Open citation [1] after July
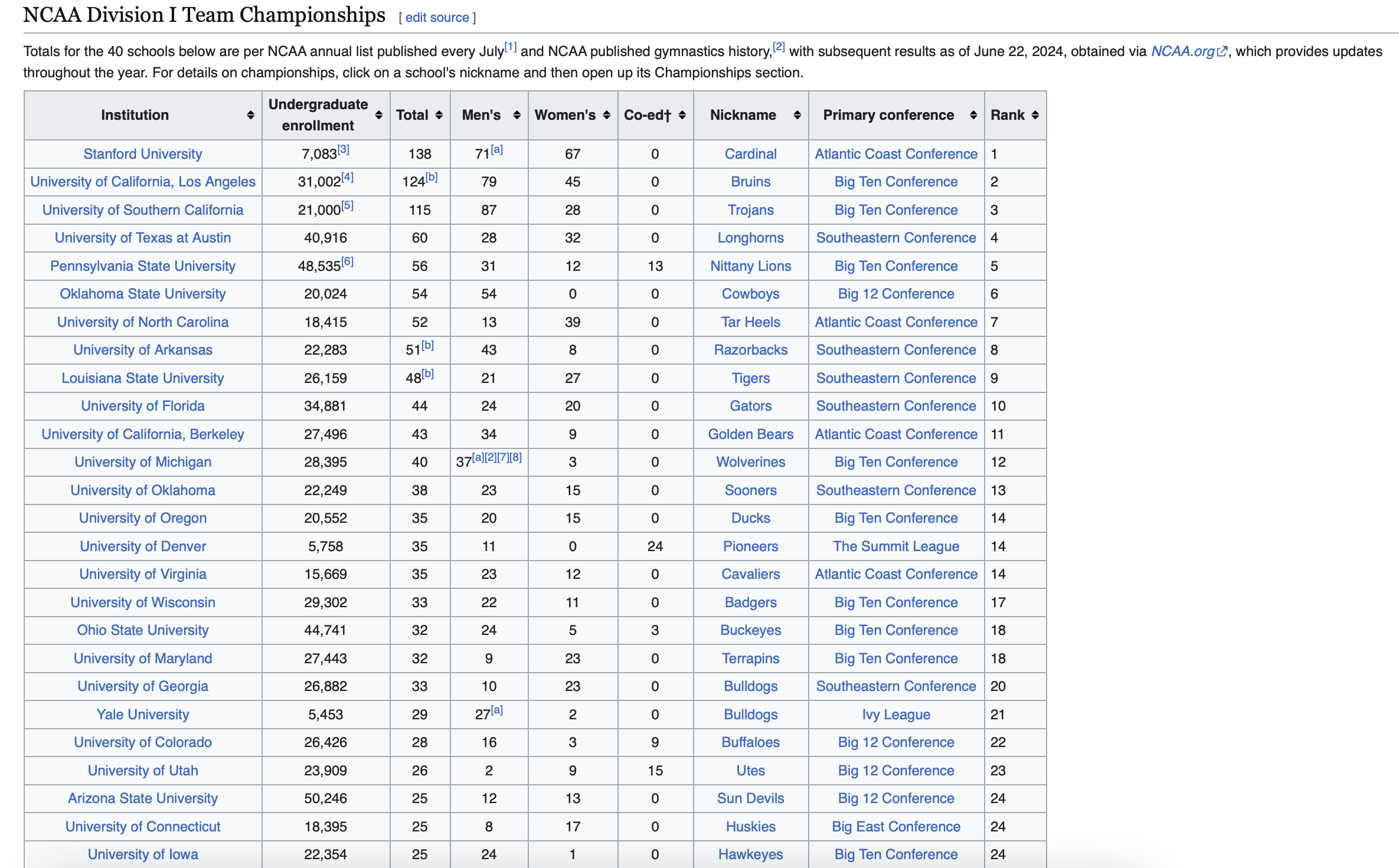The height and width of the screenshot is (868, 1399). pos(511,47)
